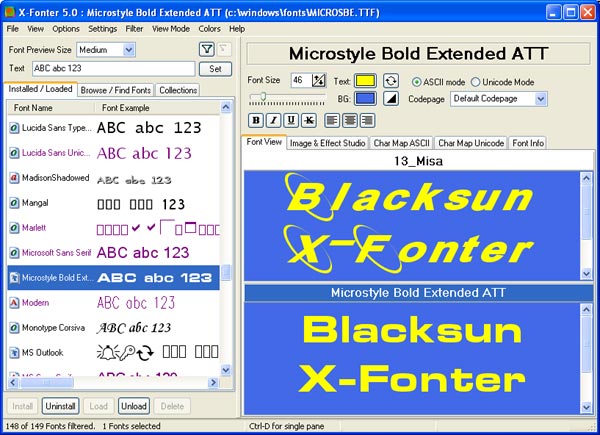Open the Settings menu
The height and width of the screenshot is (435, 600).
(x=103, y=29)
